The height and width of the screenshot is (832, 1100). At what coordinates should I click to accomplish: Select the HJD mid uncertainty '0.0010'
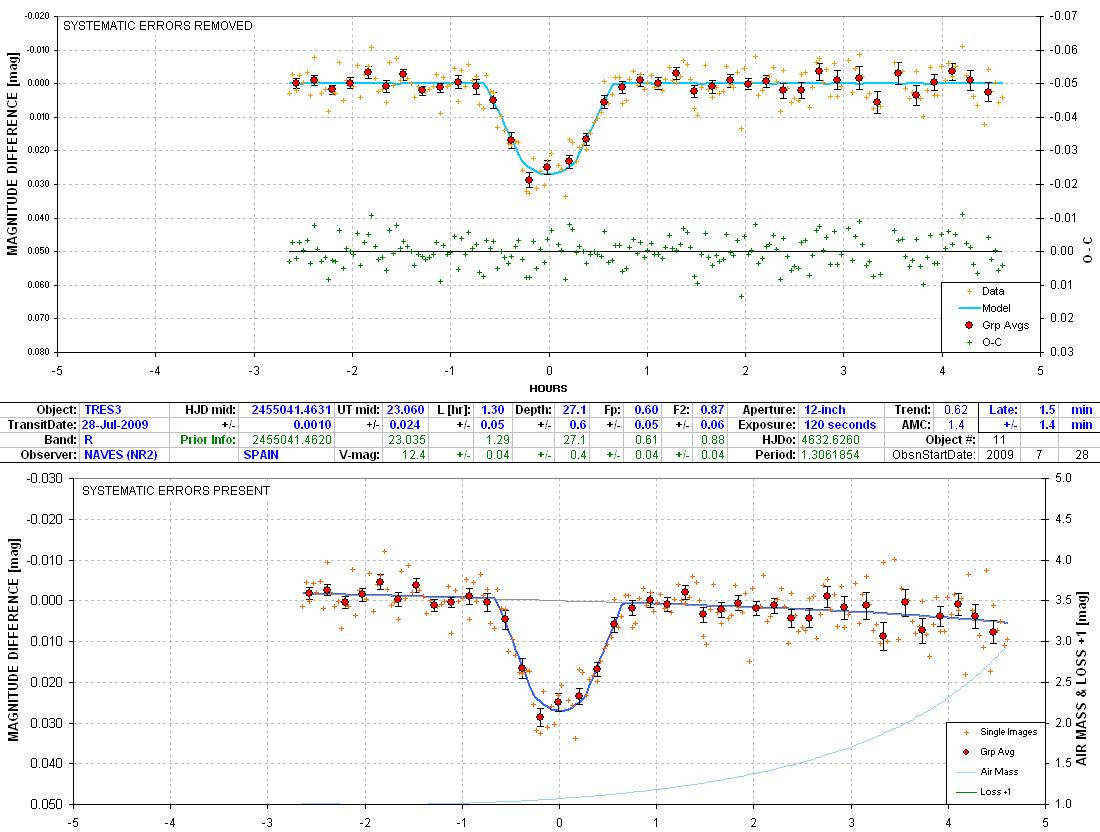click(x=312, y=424)
